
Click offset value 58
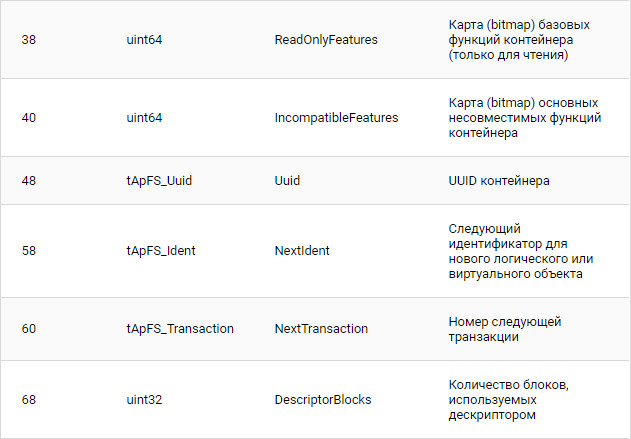click(x=29, y=250)
